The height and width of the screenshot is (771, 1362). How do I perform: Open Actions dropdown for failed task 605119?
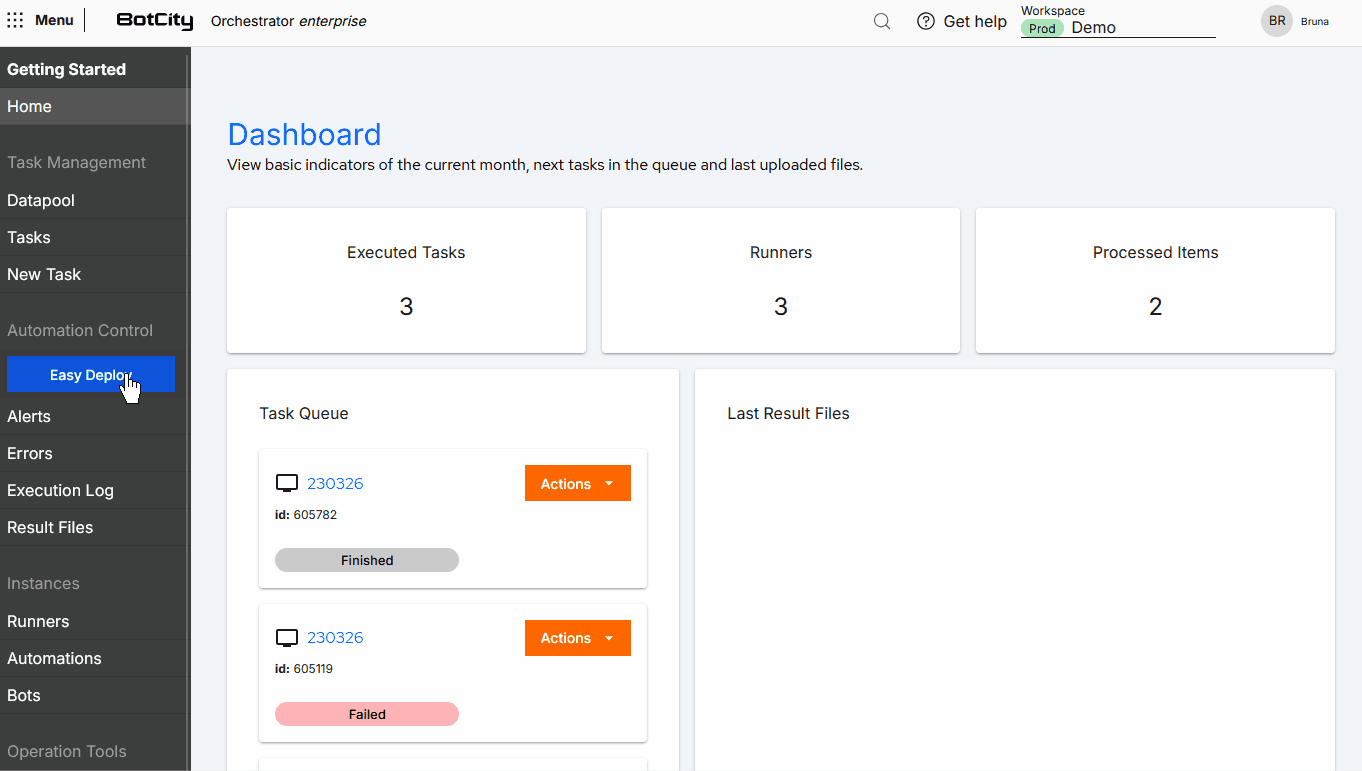pos(577,637)
